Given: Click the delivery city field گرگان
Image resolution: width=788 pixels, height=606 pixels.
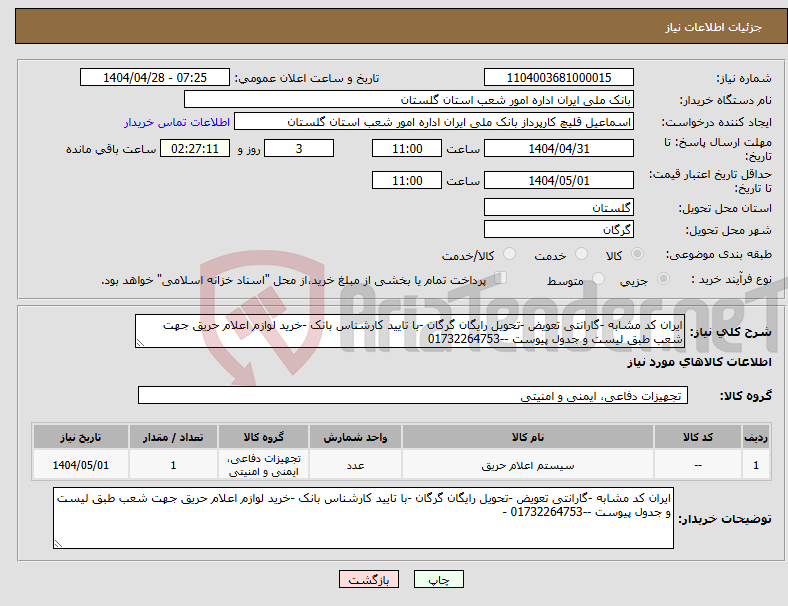Looking at the screenshot, I should 558,229.
